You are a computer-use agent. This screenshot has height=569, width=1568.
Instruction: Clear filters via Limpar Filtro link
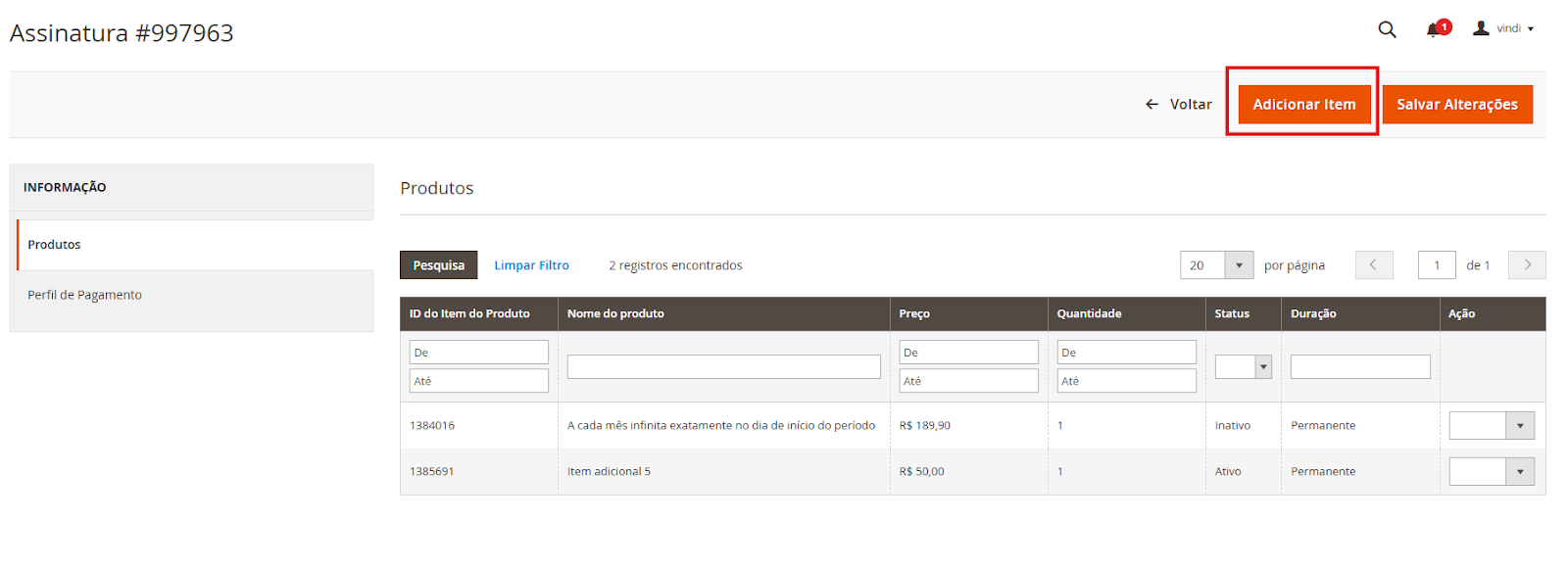[x=531, y=265]
